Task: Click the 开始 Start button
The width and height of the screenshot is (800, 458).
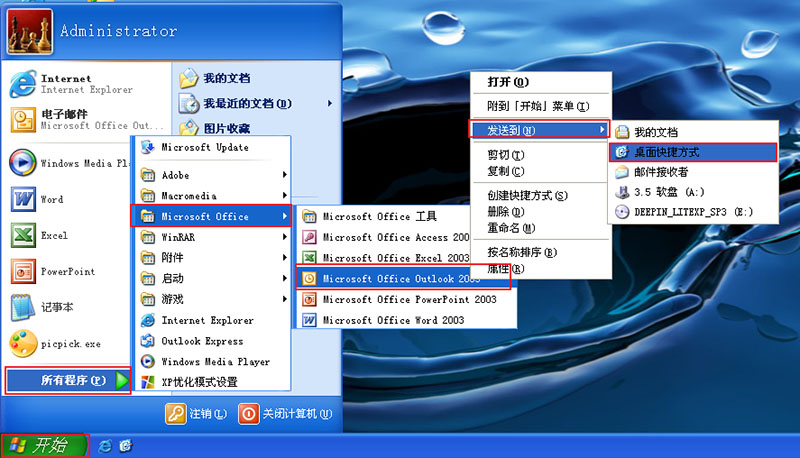Action: click(x=44, y=446)
